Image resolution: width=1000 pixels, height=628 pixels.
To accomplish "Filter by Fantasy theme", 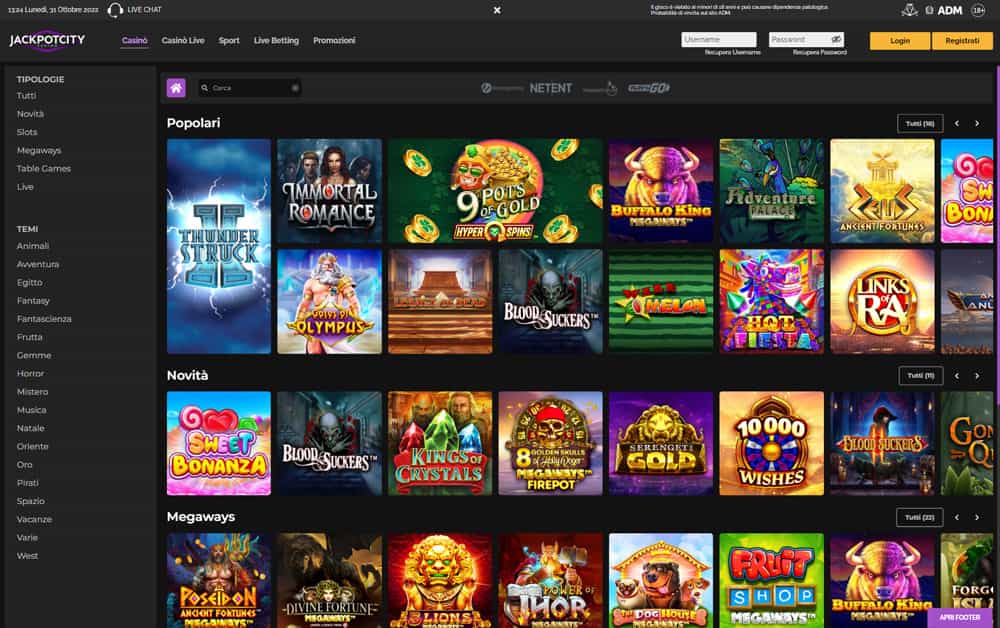I will click(33, 300).
